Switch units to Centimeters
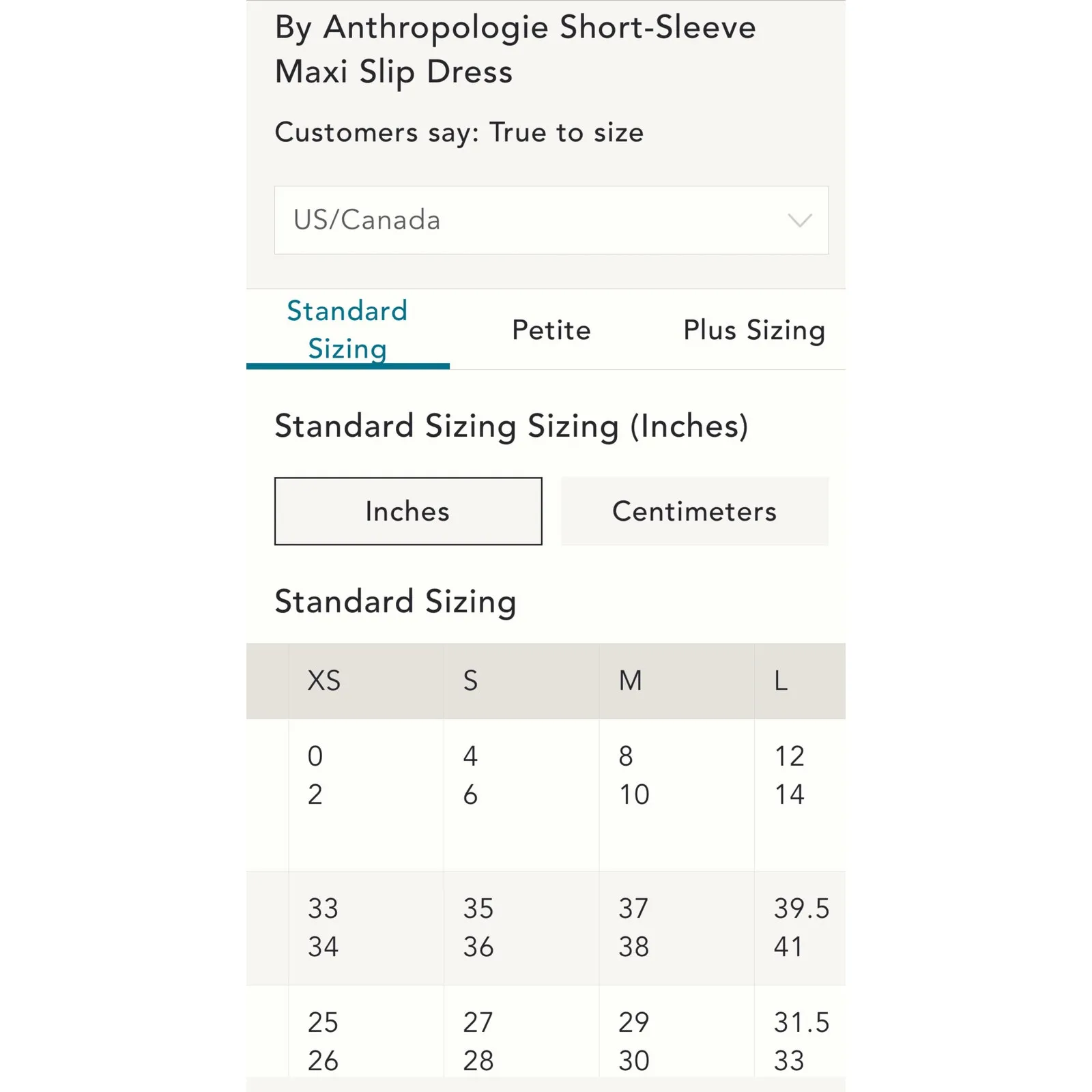The image size is (1092, 1092). point(694,511)
